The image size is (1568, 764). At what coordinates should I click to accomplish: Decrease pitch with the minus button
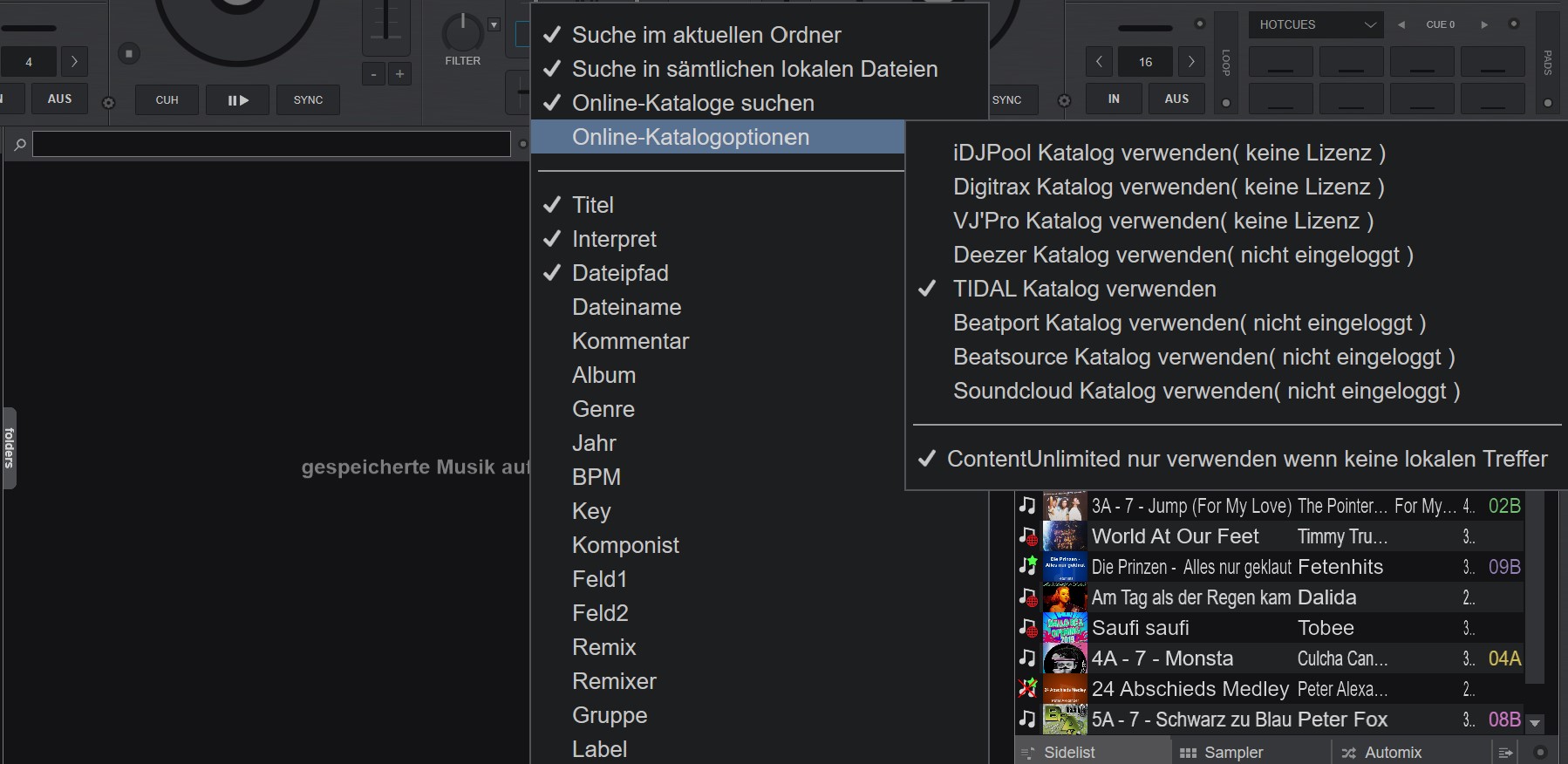coord(373,74)
